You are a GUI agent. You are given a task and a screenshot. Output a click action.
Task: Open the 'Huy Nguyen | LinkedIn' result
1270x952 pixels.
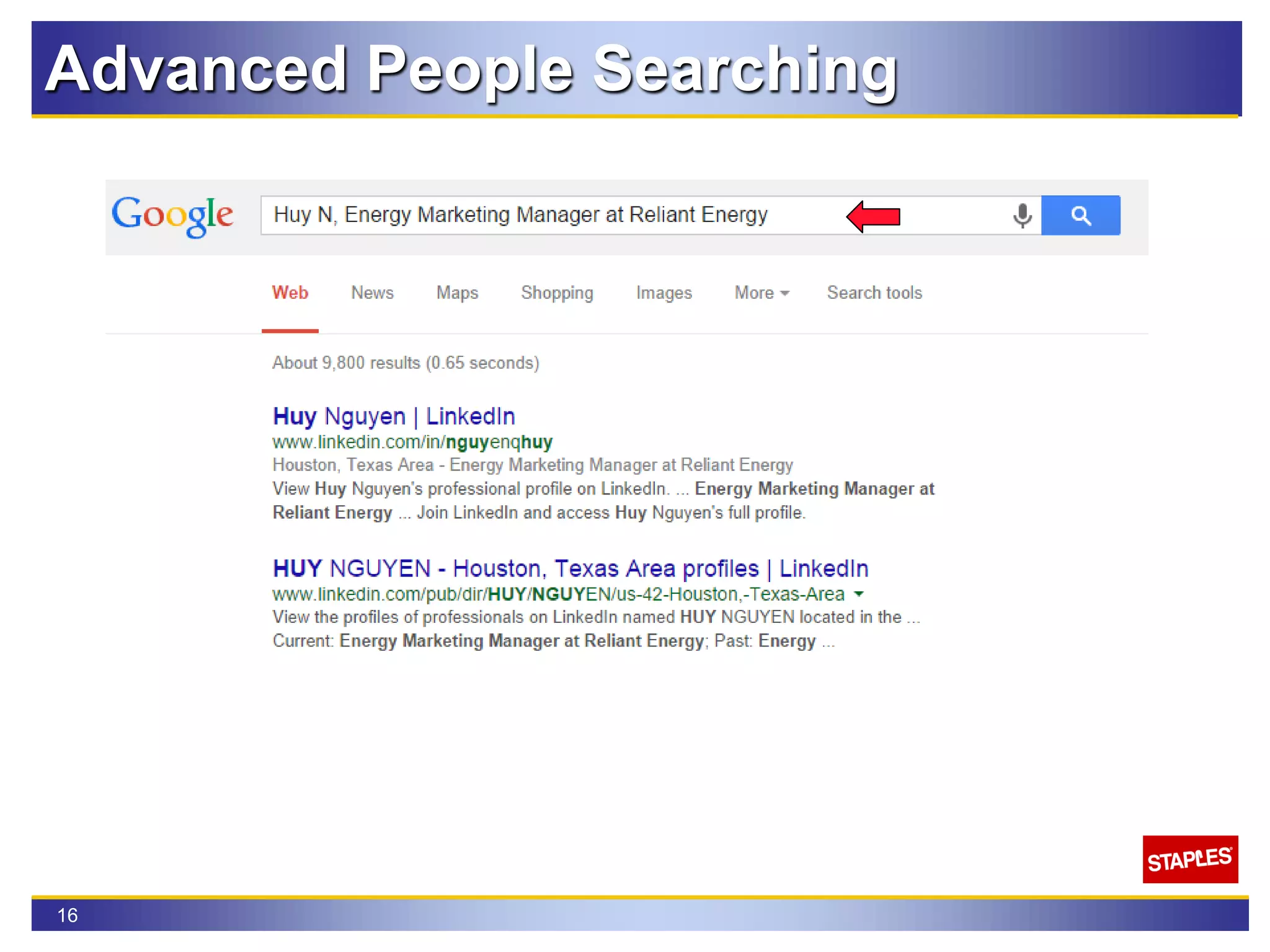point(394,416)
